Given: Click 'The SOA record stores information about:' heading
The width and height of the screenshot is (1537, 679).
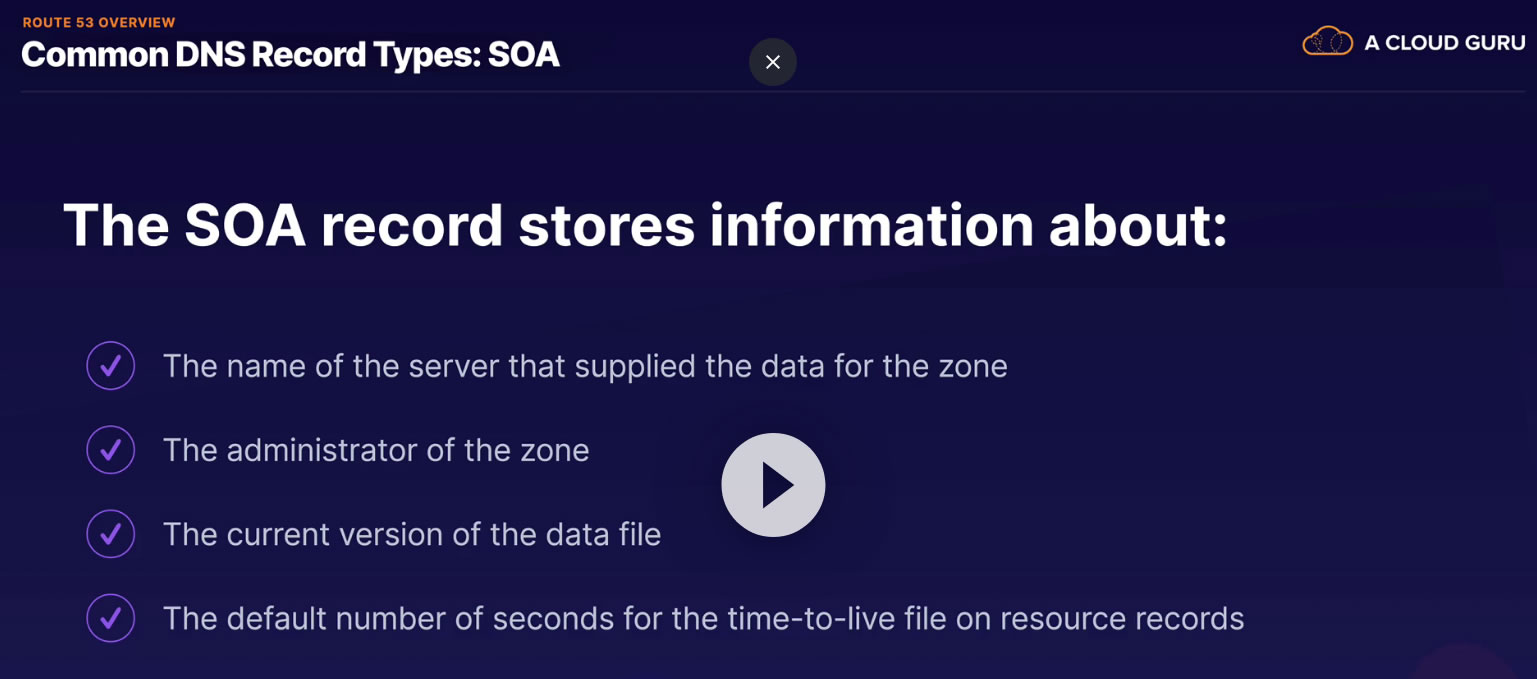Looking at the screenshot, I should coord(645,225).
